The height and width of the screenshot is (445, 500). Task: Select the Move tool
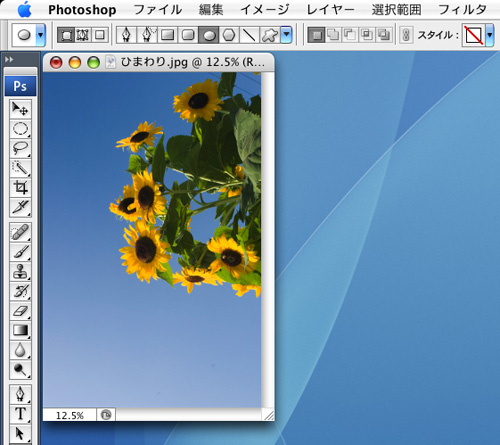pos(20,109)
